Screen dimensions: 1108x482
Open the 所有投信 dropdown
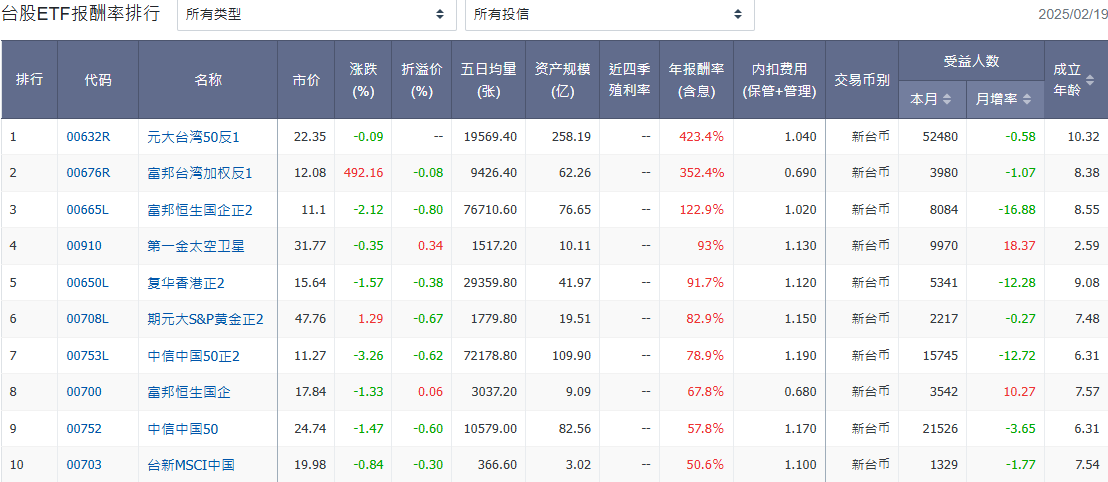(609, 14)
